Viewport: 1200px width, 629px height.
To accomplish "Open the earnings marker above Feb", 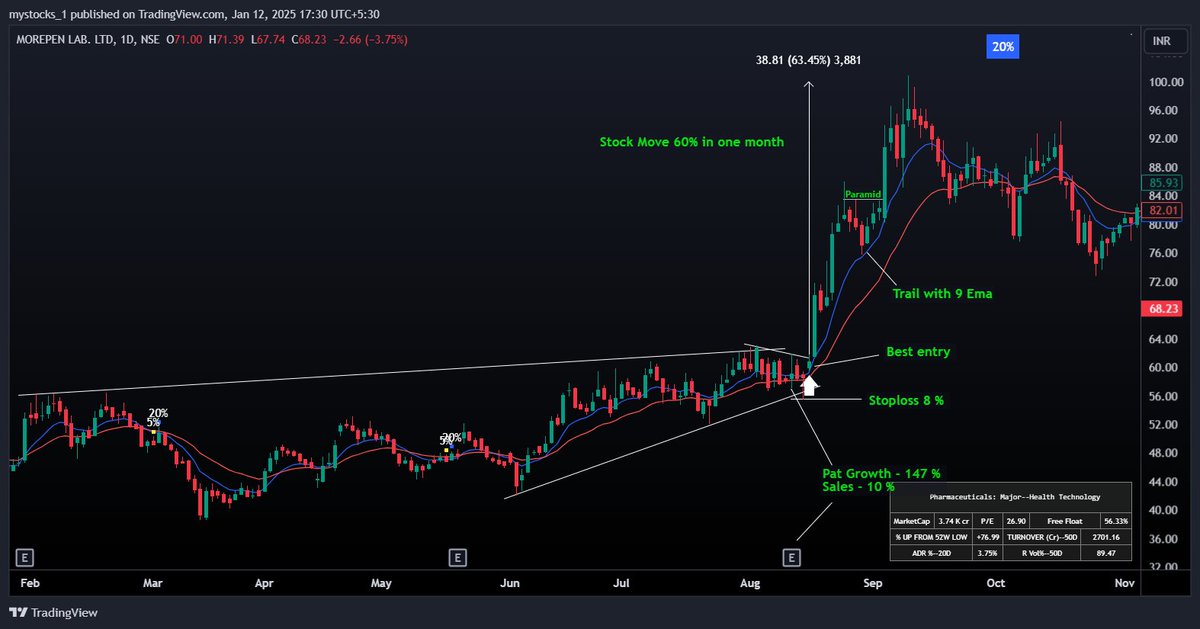I will [x=24, y=557].
